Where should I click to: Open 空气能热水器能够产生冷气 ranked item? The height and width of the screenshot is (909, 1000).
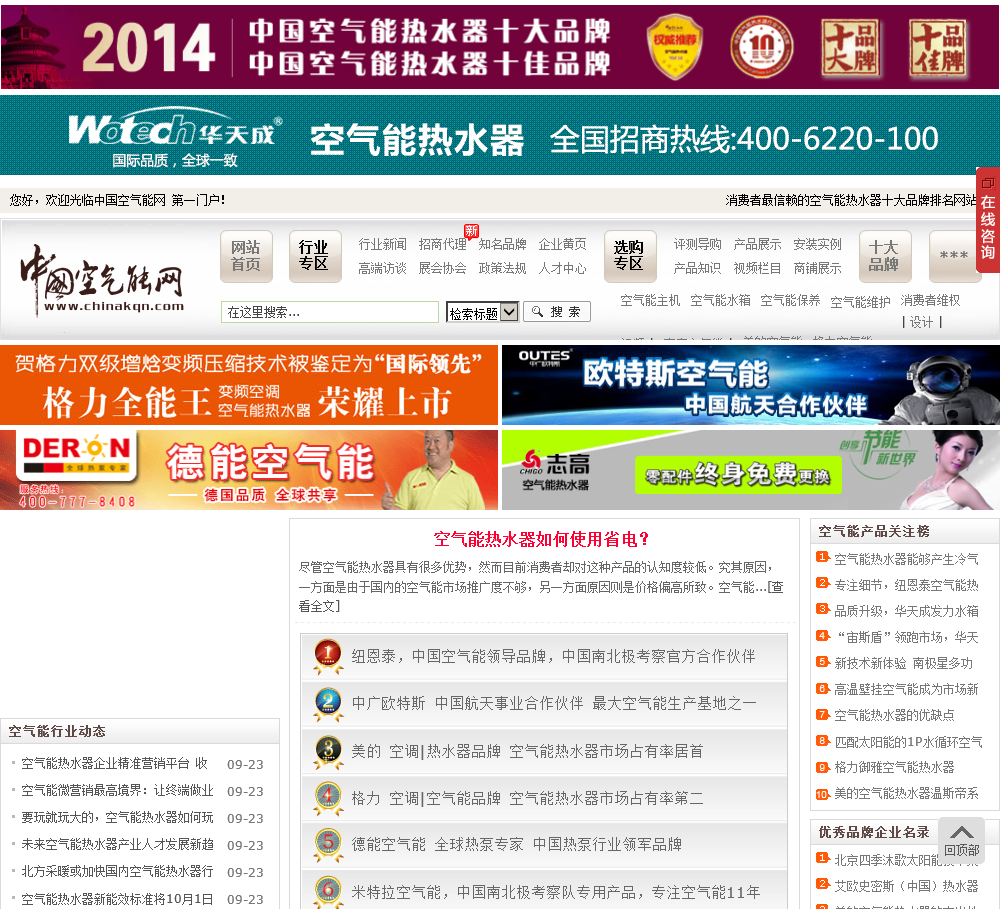906,559
